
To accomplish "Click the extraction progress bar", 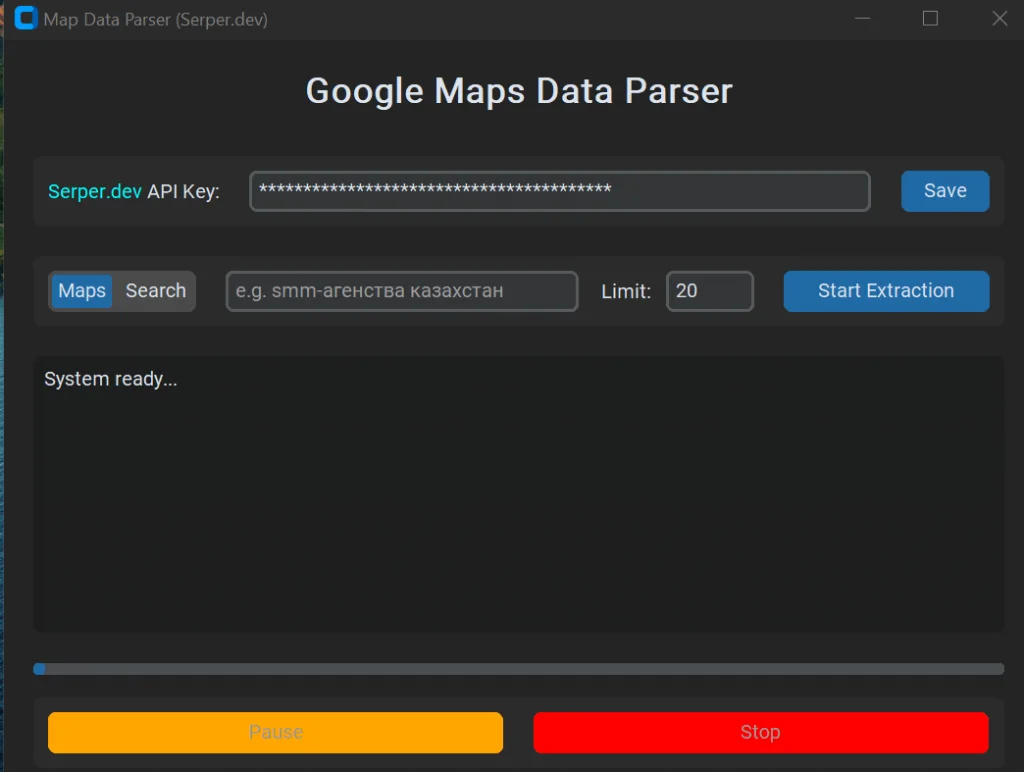I will click(518, 669).
